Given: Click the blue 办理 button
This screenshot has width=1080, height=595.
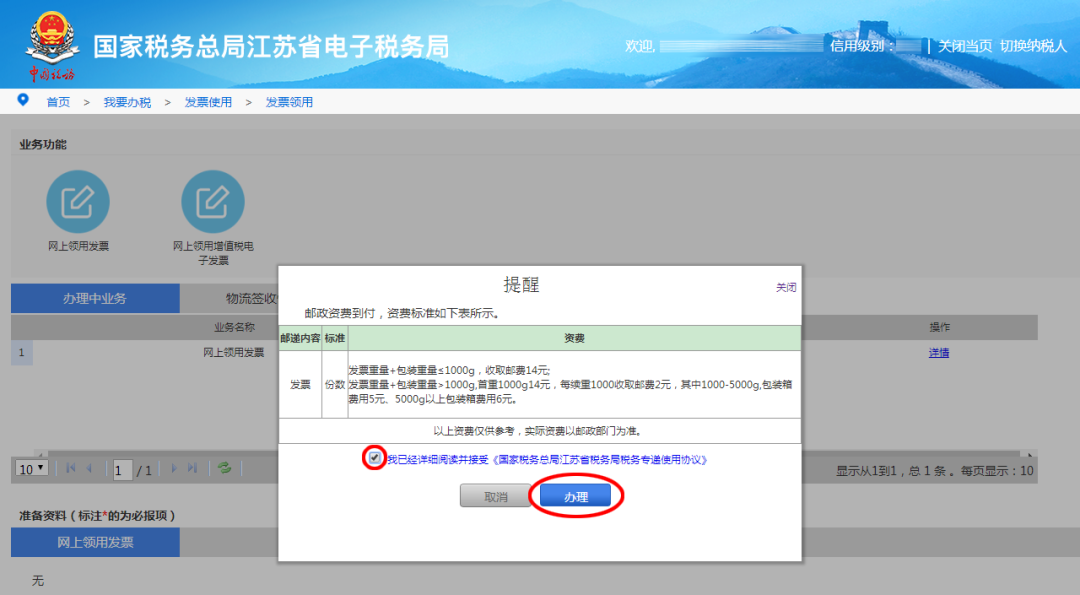Looking at the screenshot, I should point(575,496).
